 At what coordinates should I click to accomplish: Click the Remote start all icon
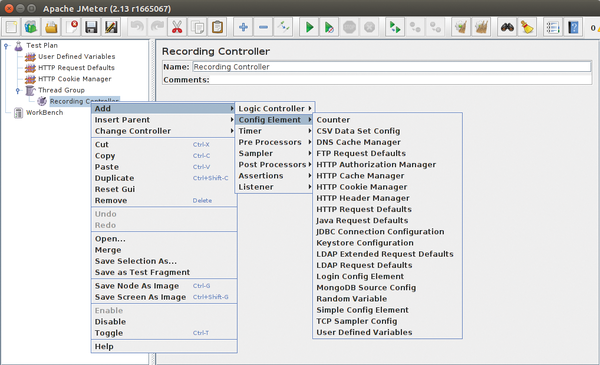click(x=395, y=27)
